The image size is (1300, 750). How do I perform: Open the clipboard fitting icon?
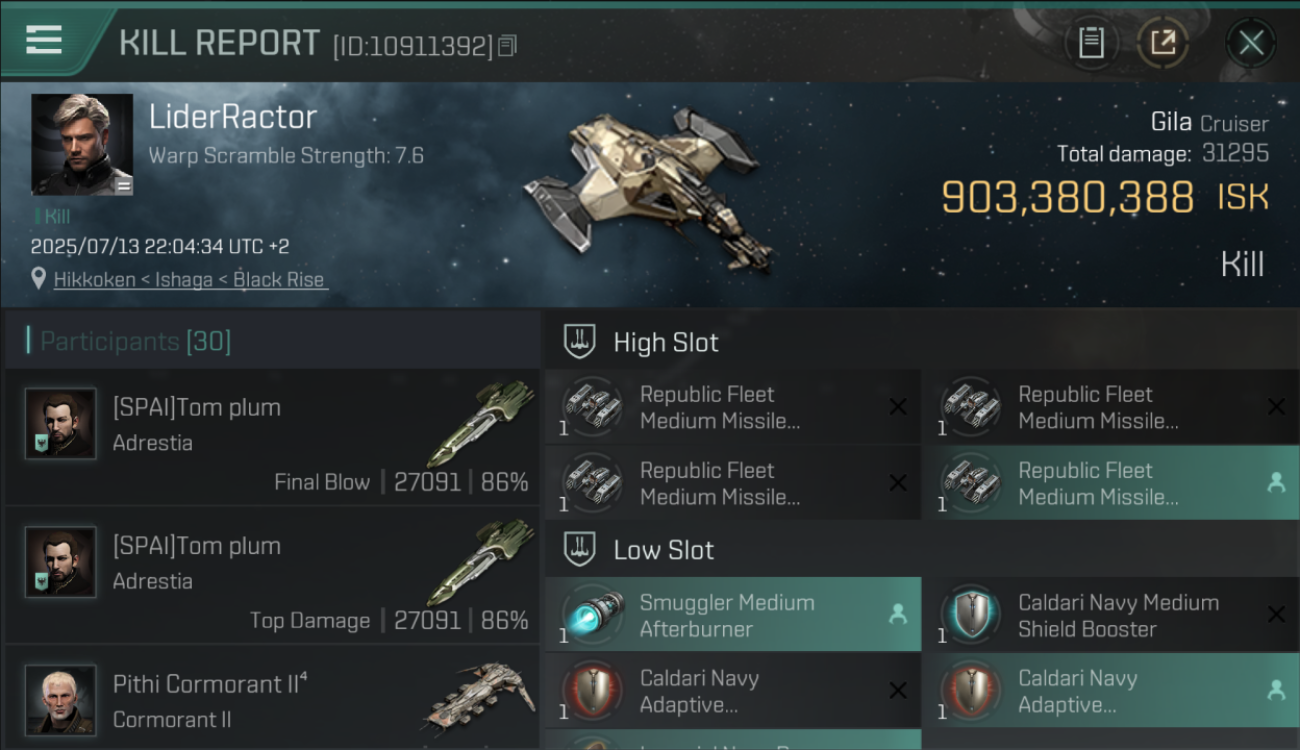[x=1091, y=43]
